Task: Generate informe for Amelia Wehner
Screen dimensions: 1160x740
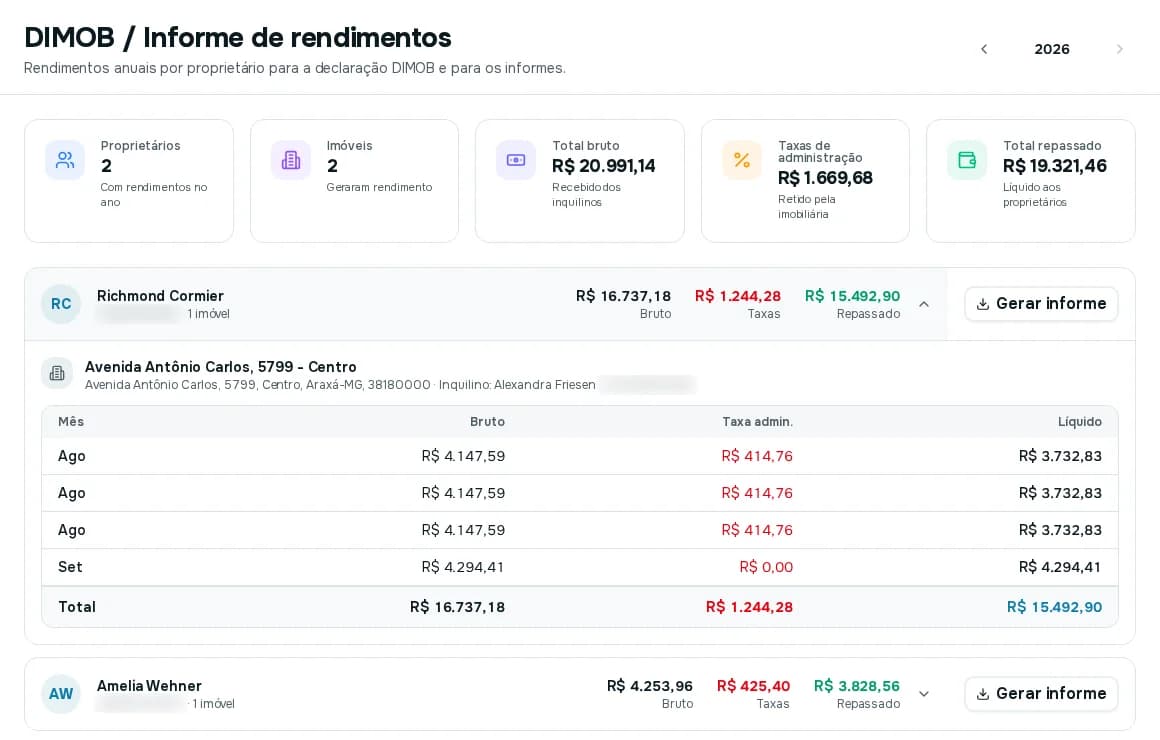Action: [x=1041, y=694]
